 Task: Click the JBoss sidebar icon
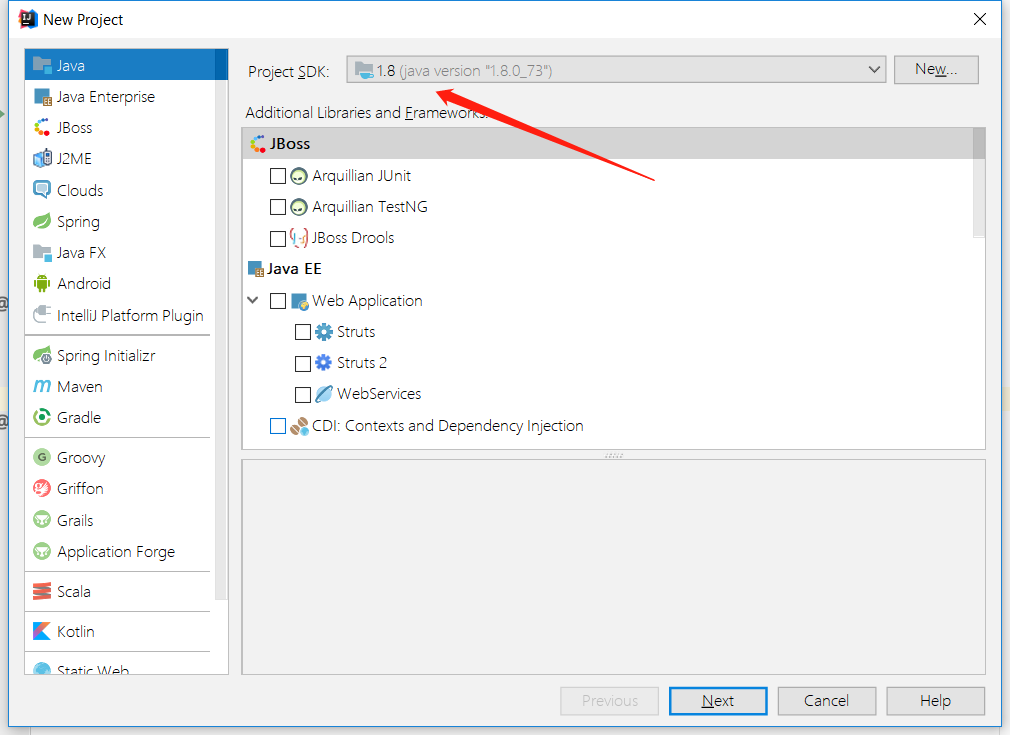click(42, 128)
